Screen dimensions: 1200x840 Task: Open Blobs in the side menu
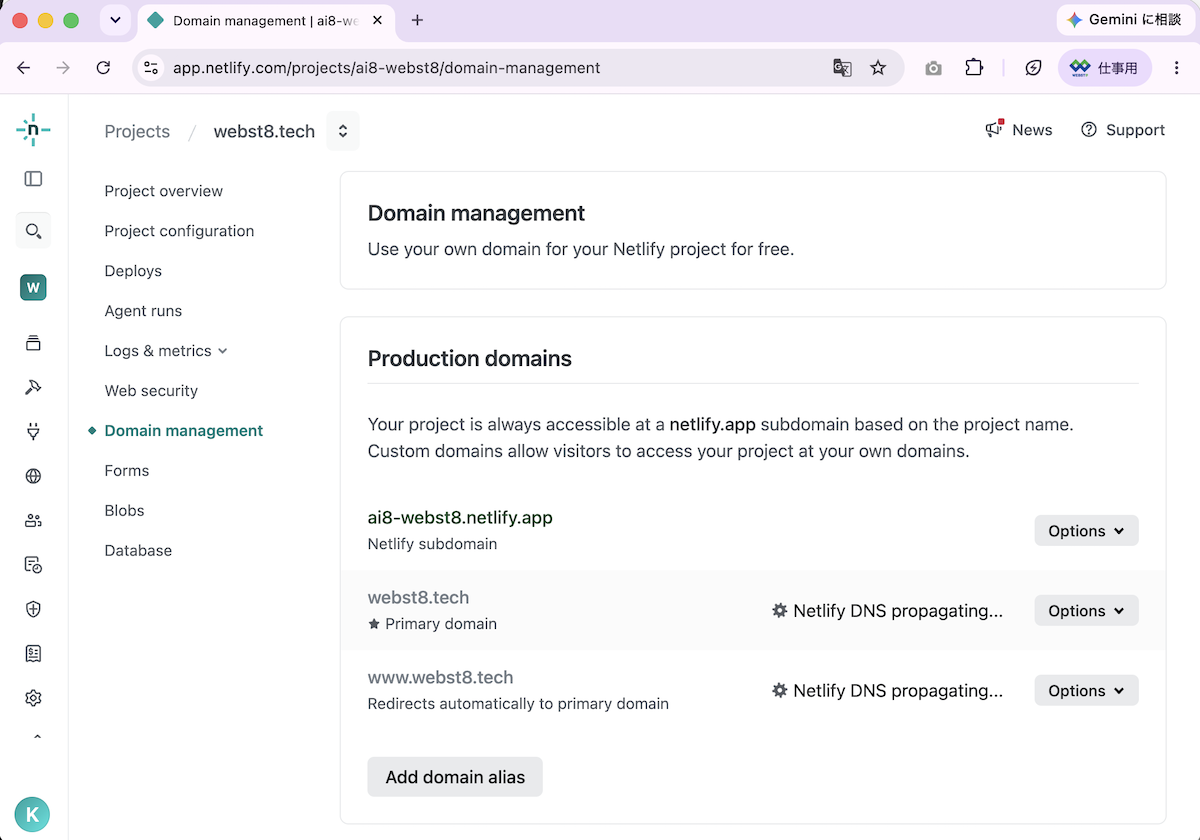(124, 511)
